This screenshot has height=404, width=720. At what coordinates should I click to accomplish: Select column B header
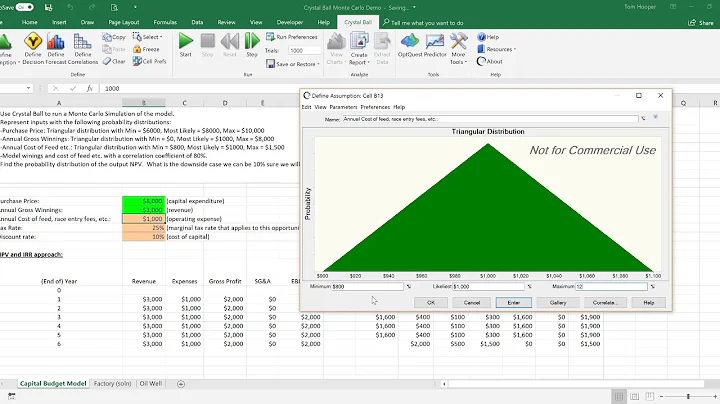click(x=144, y=103)
